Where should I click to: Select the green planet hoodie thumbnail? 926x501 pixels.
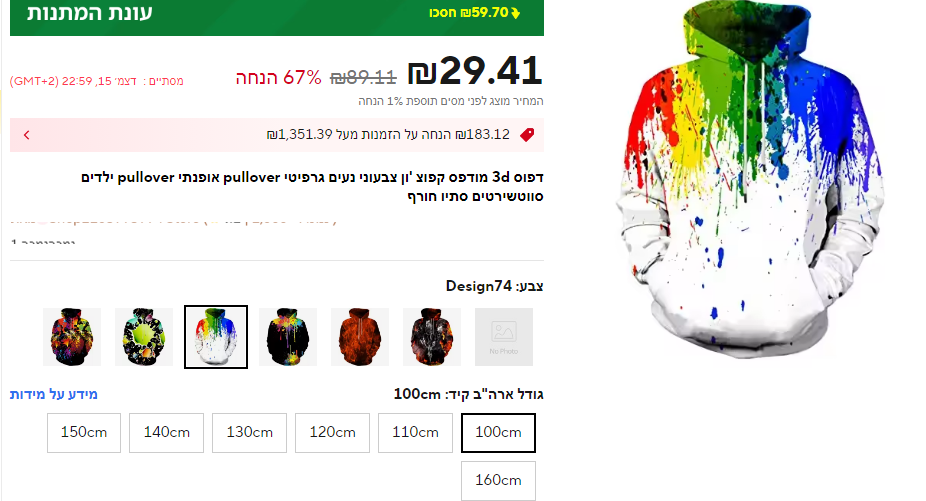[144, 337]
